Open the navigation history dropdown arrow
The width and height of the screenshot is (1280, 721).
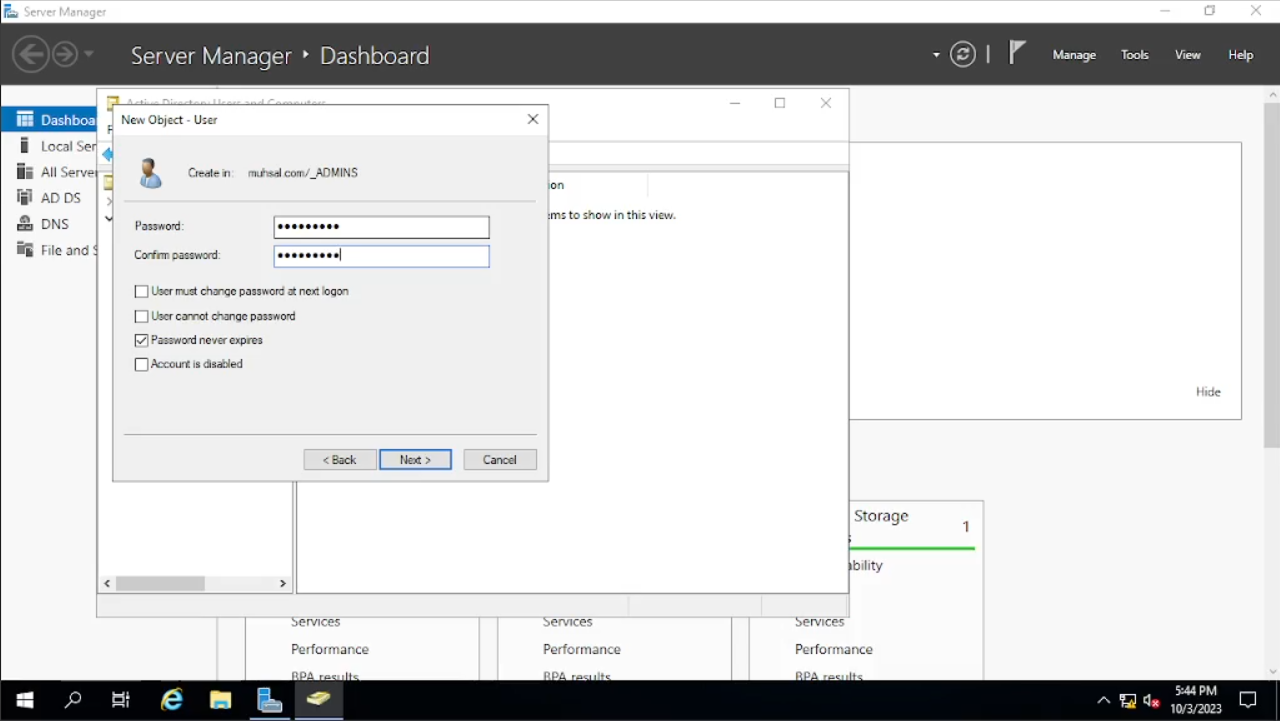pos(89,54)
